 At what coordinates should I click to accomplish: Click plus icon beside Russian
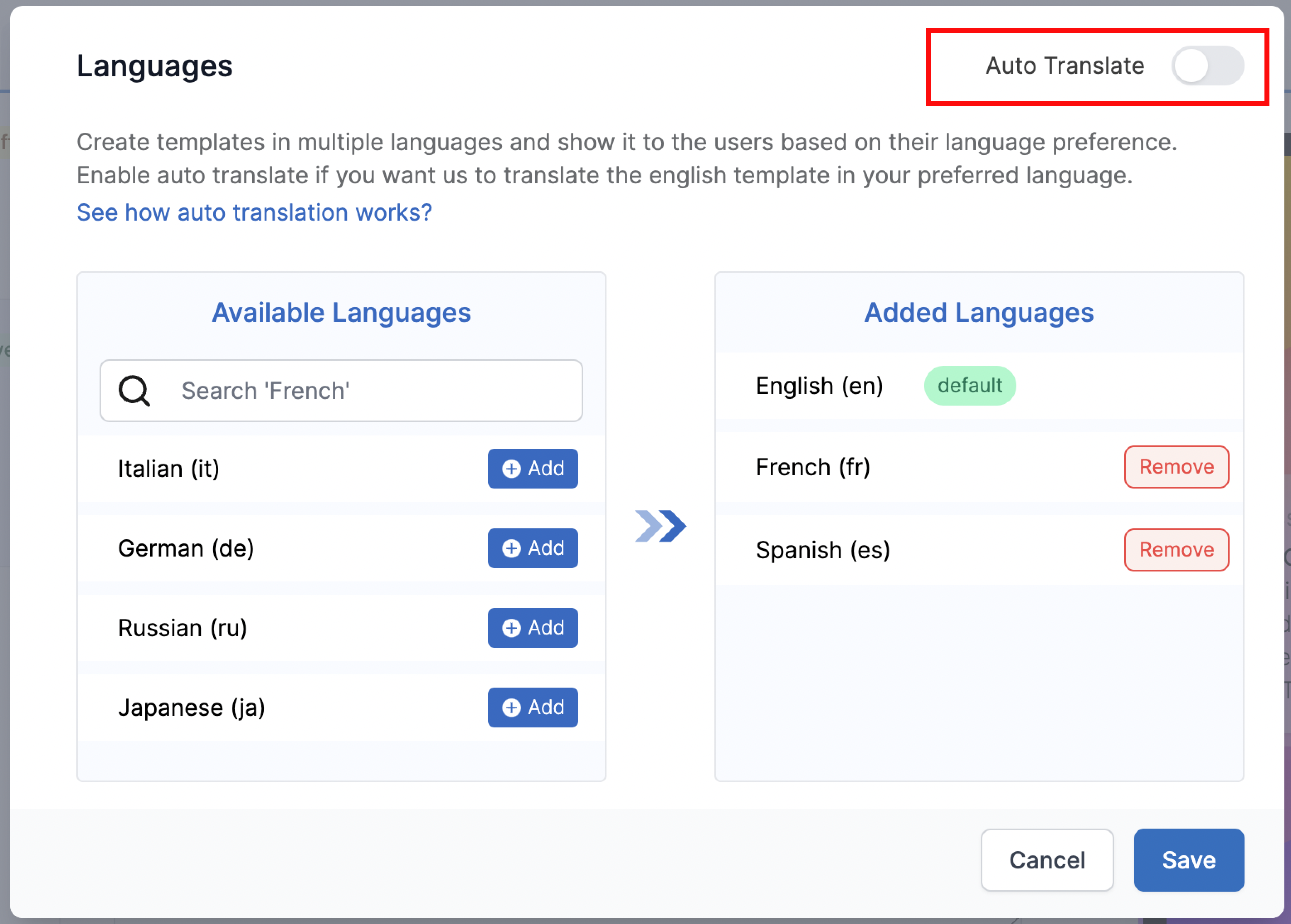point(512,628)
